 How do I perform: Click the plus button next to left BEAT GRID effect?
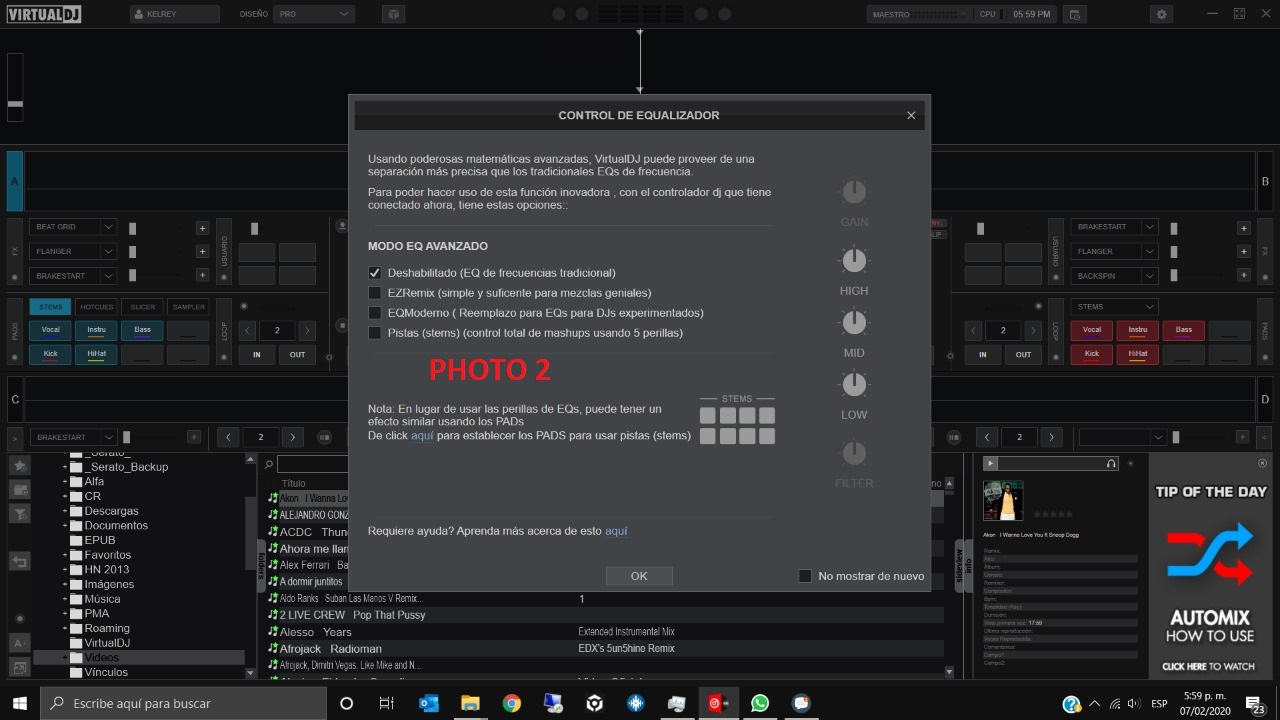202,228
